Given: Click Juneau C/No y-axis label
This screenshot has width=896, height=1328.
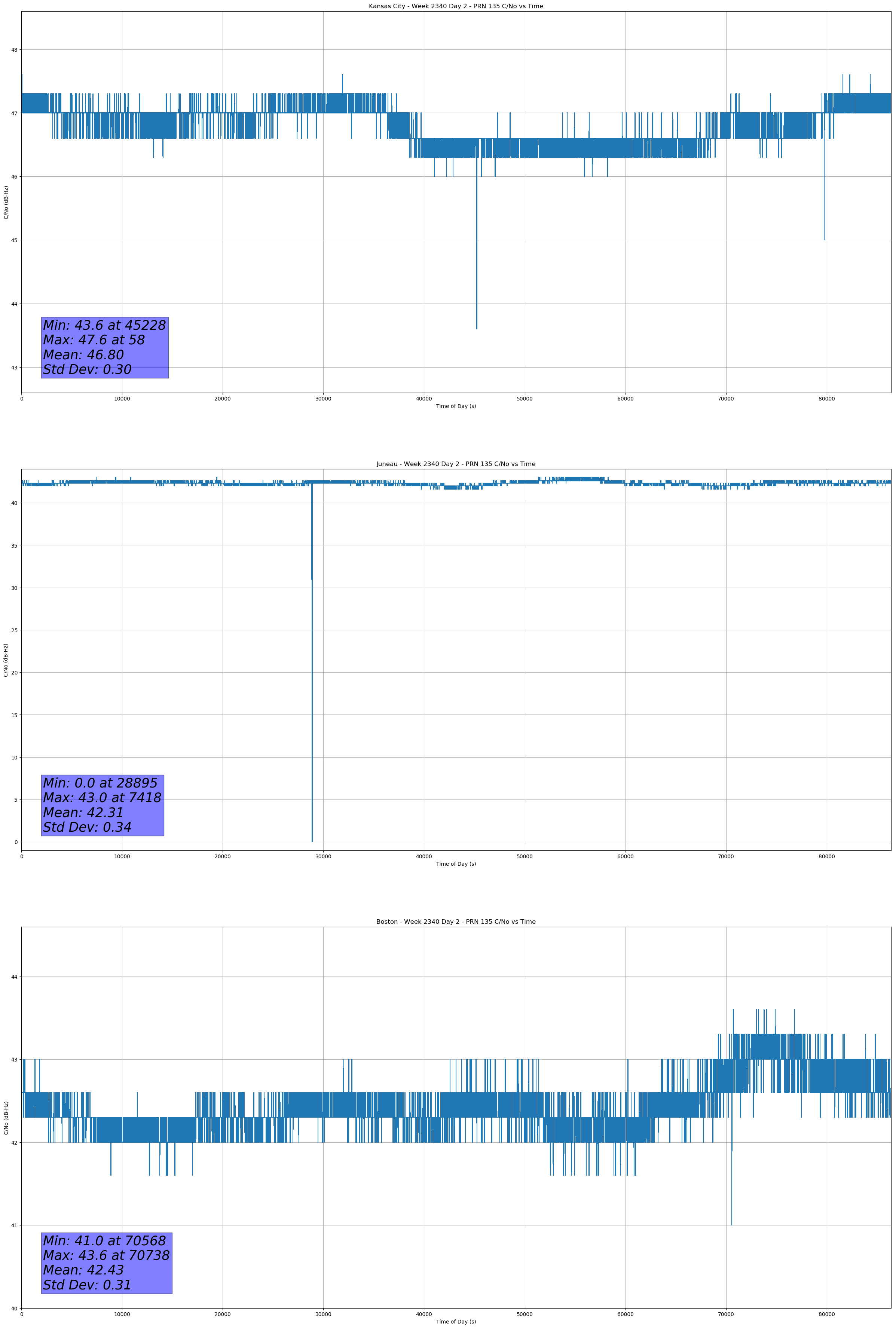Looking at the screenshot, I should pyautogui.click(x=6, y=660).
